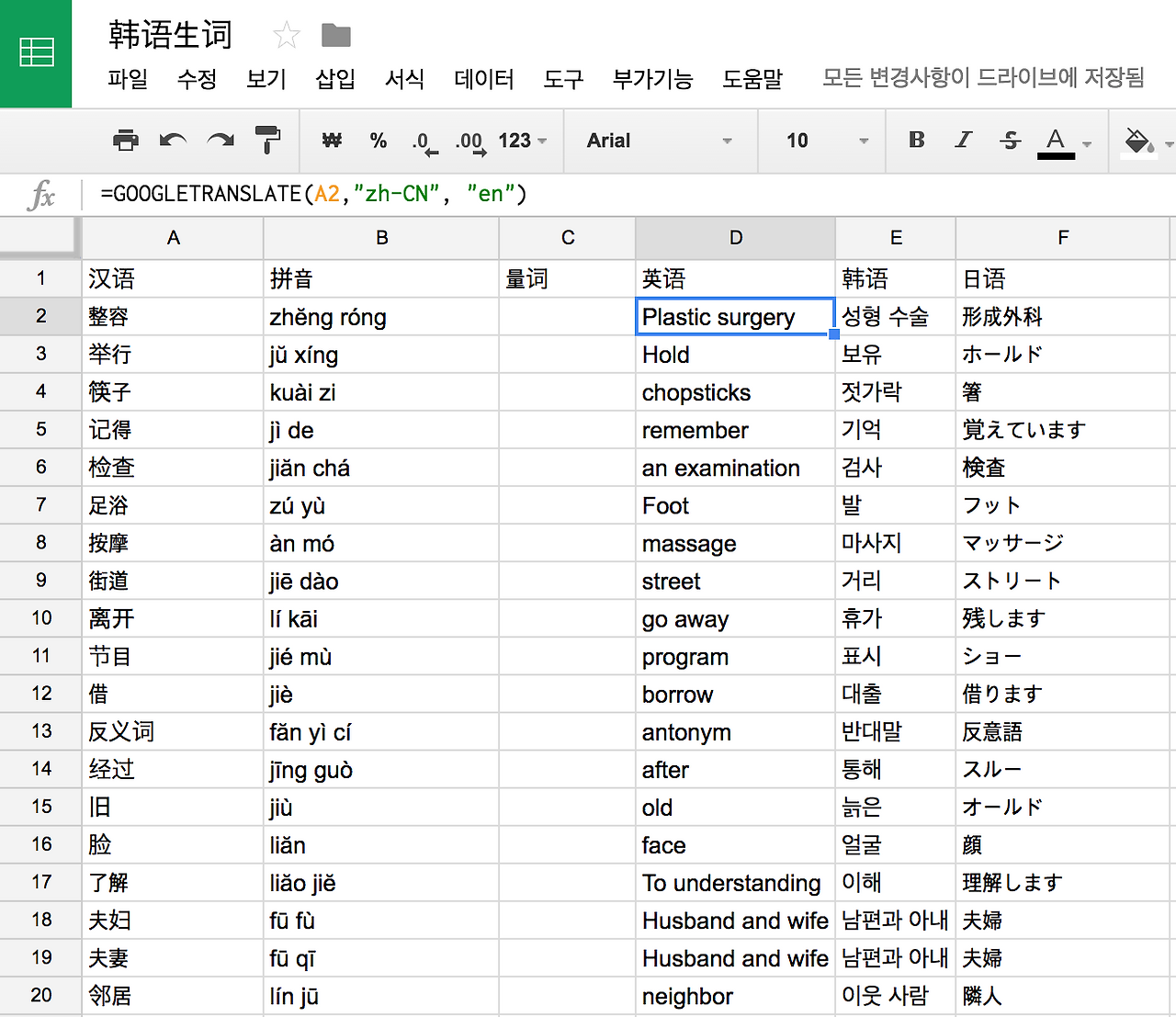Open the 부가기능 menu
The width and height of the screenshot is (1176, 1017).
click(652, 79)
